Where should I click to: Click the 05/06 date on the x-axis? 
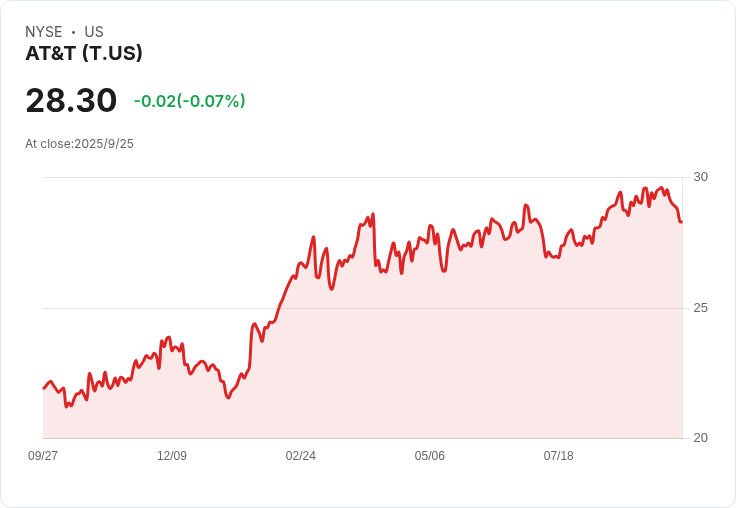coord(430,456)
